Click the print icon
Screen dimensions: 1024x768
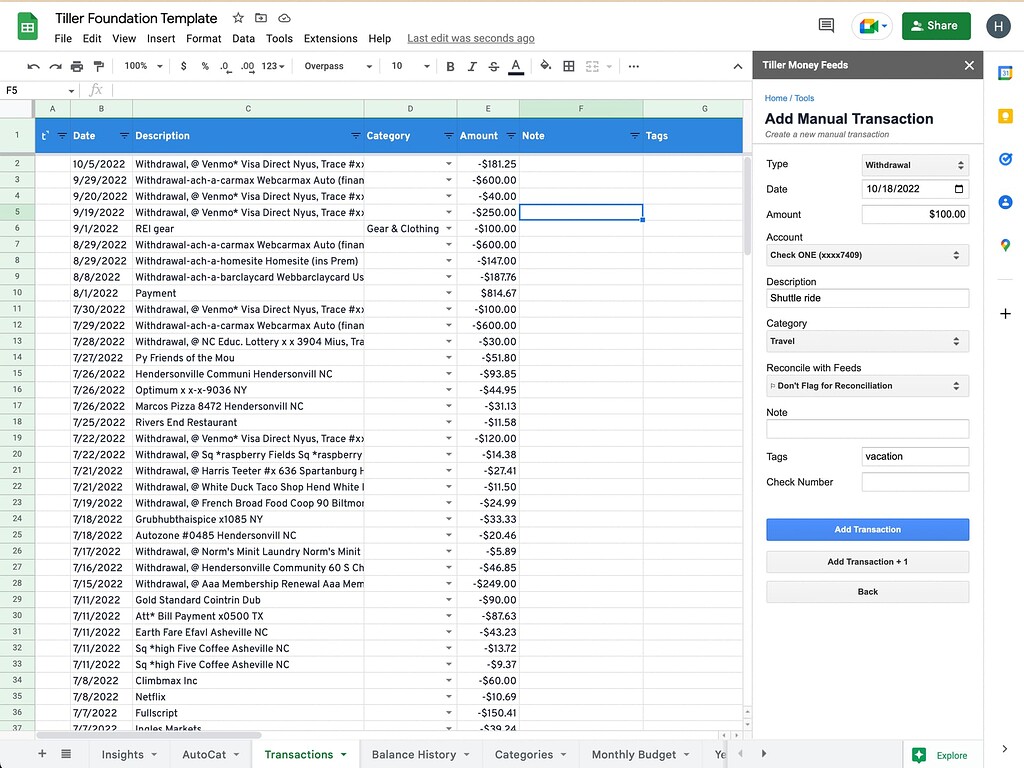point(76,65)
